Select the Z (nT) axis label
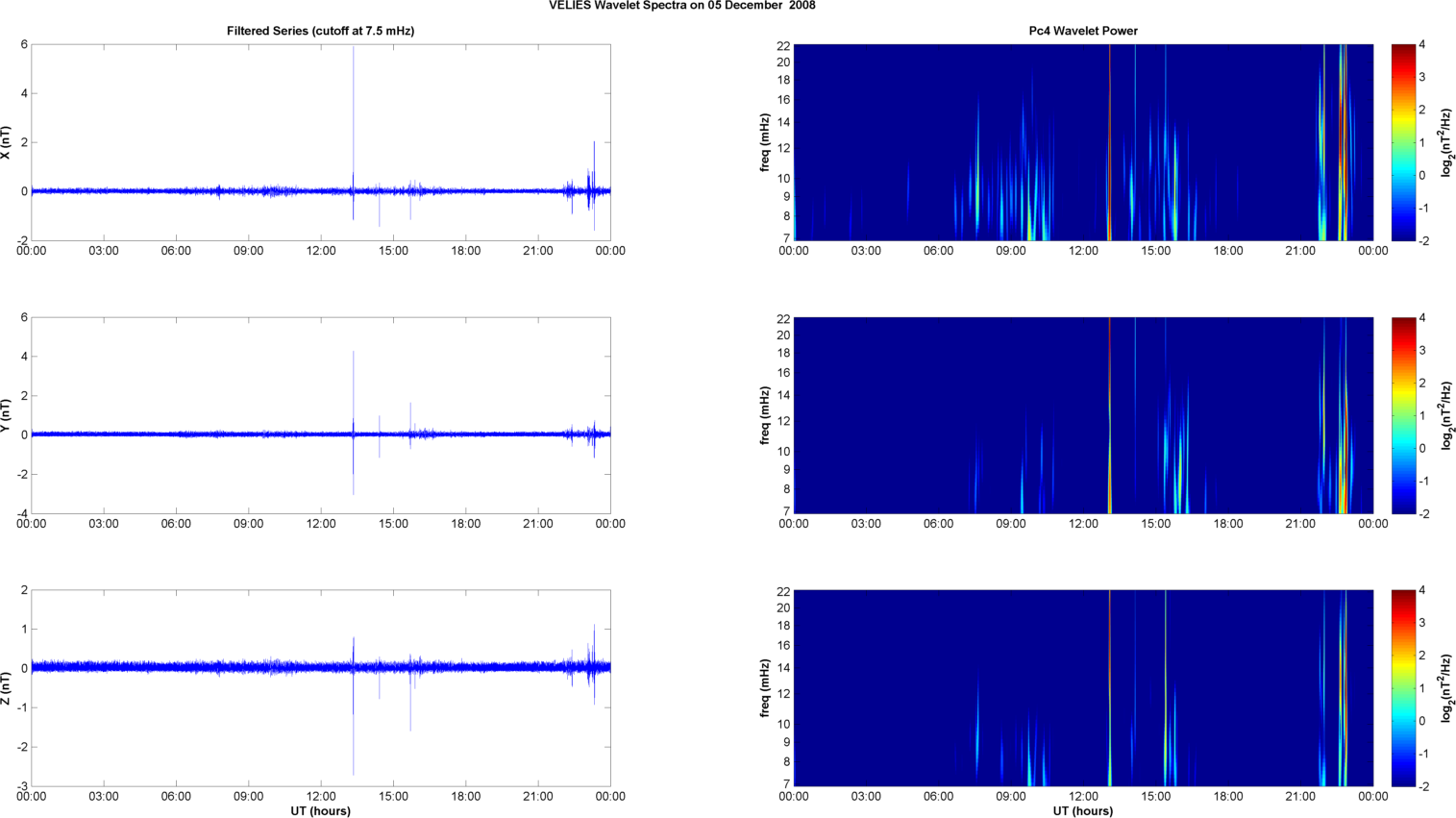This screenshot has width=1456, height=818. click(x=6, y=688)
